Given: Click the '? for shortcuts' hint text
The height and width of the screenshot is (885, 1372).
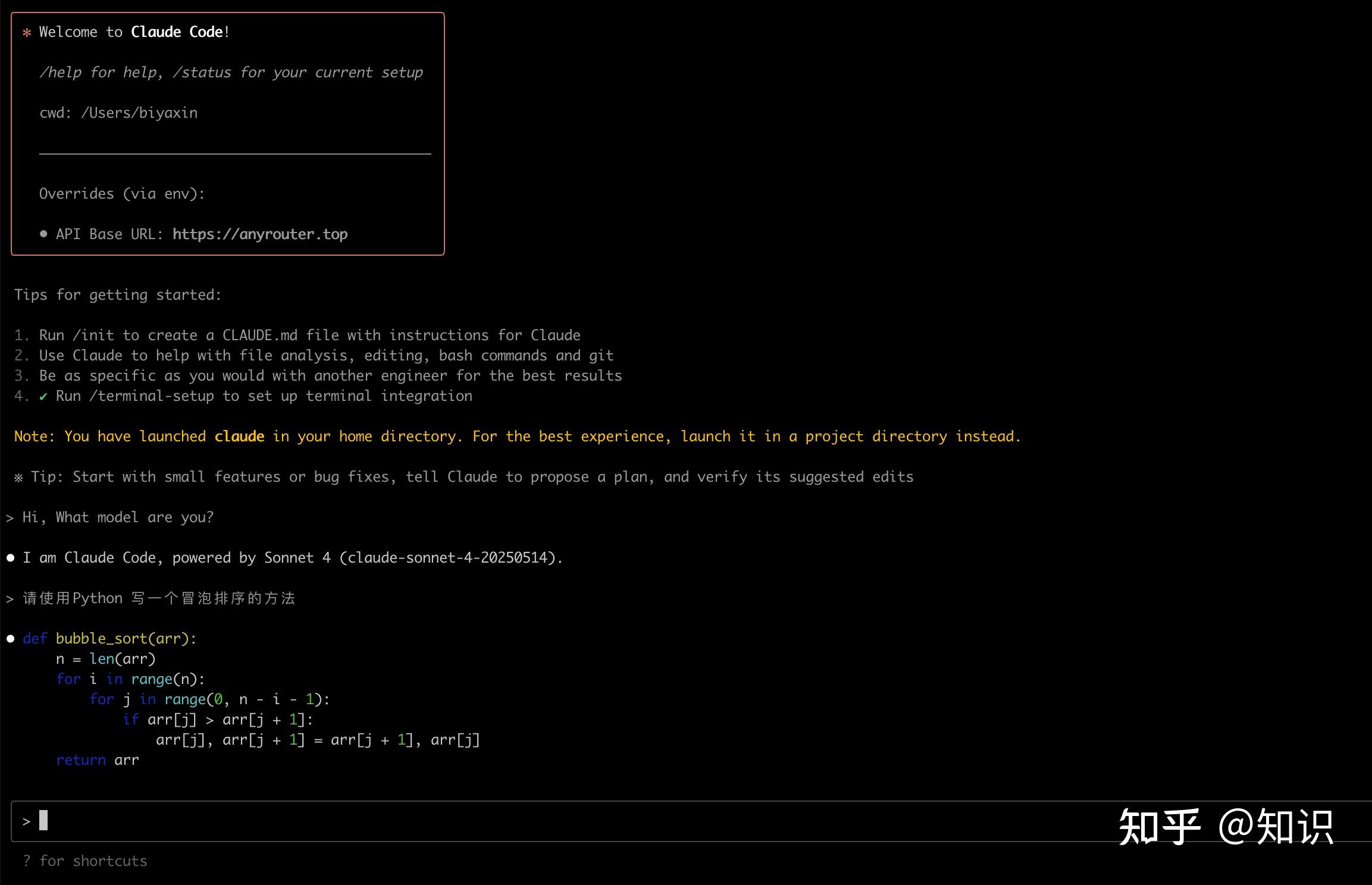Looking at the screenshot, I should (x=85, y=861).
